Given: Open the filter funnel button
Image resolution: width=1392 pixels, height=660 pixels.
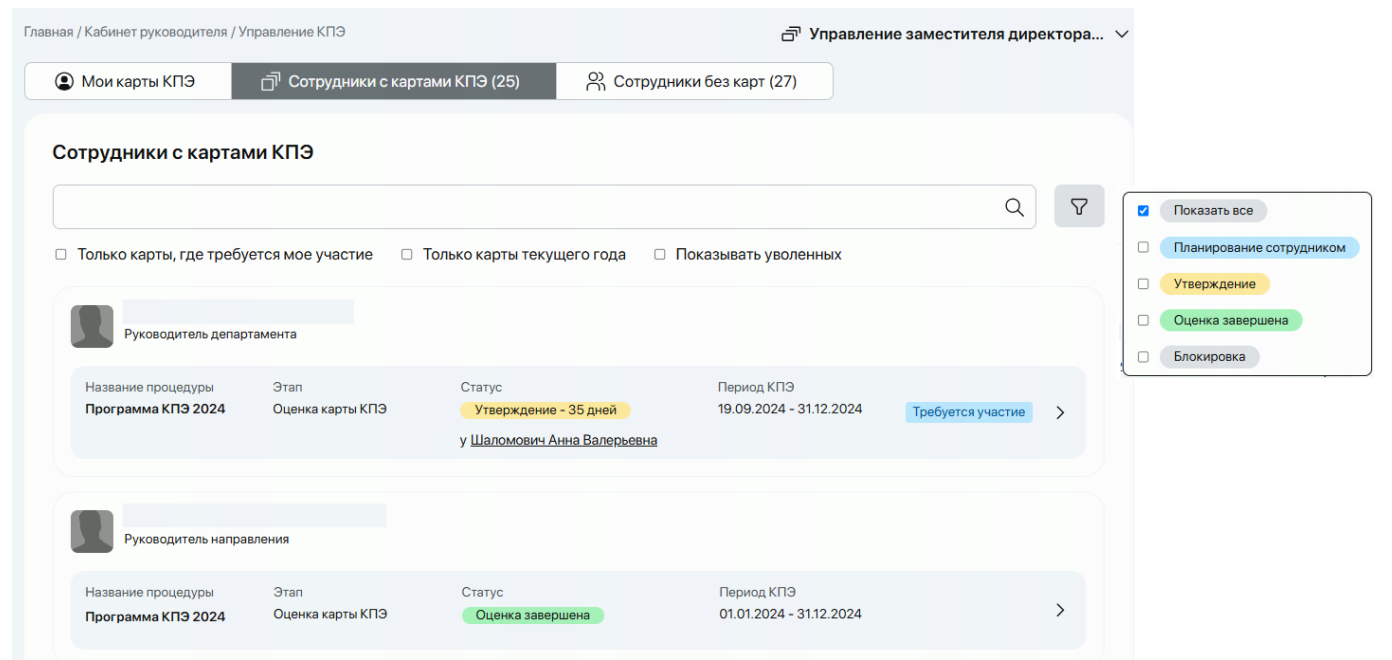Looking at the screenshot, I should [1079, 207].
